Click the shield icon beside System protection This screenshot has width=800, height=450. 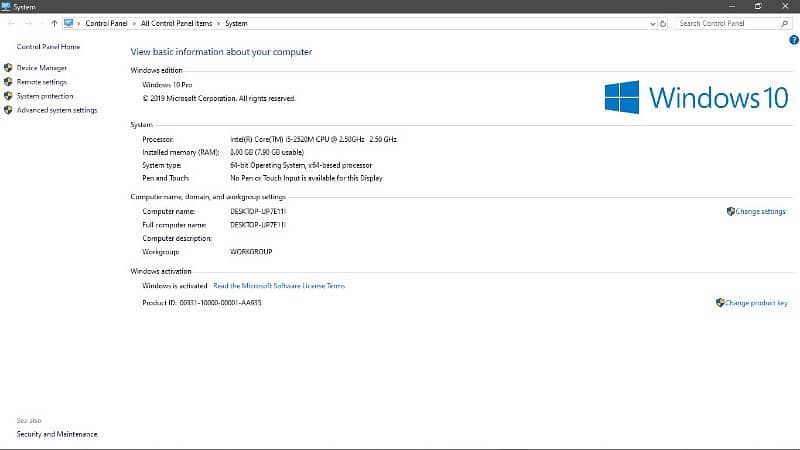click(x=9, y=96)
